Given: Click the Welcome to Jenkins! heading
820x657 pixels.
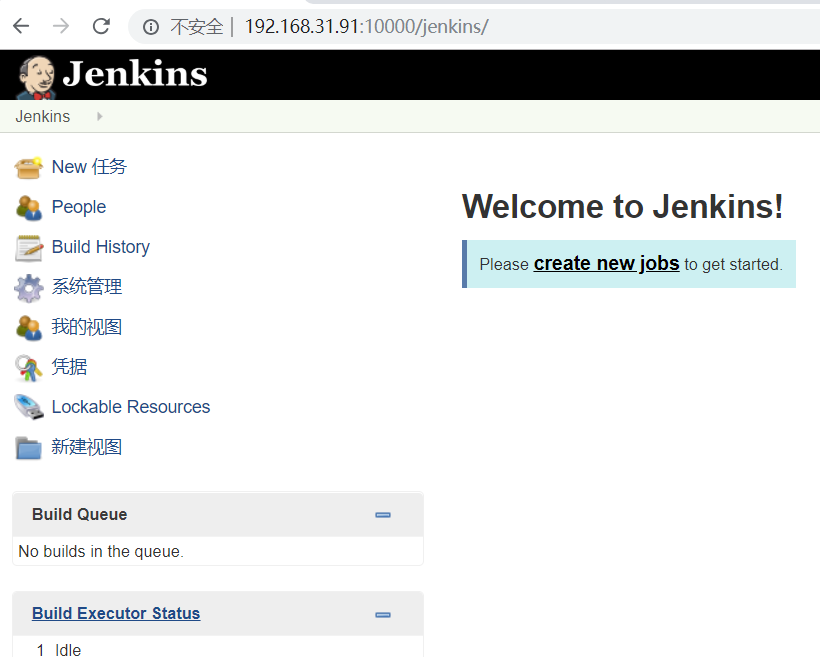Looking at the screenshot, I should (623, 207).
